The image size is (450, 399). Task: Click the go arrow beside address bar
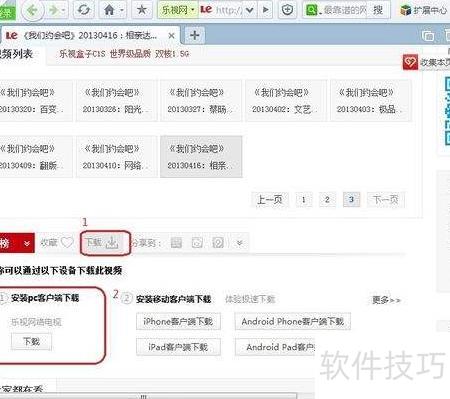(x=265, y=10)
